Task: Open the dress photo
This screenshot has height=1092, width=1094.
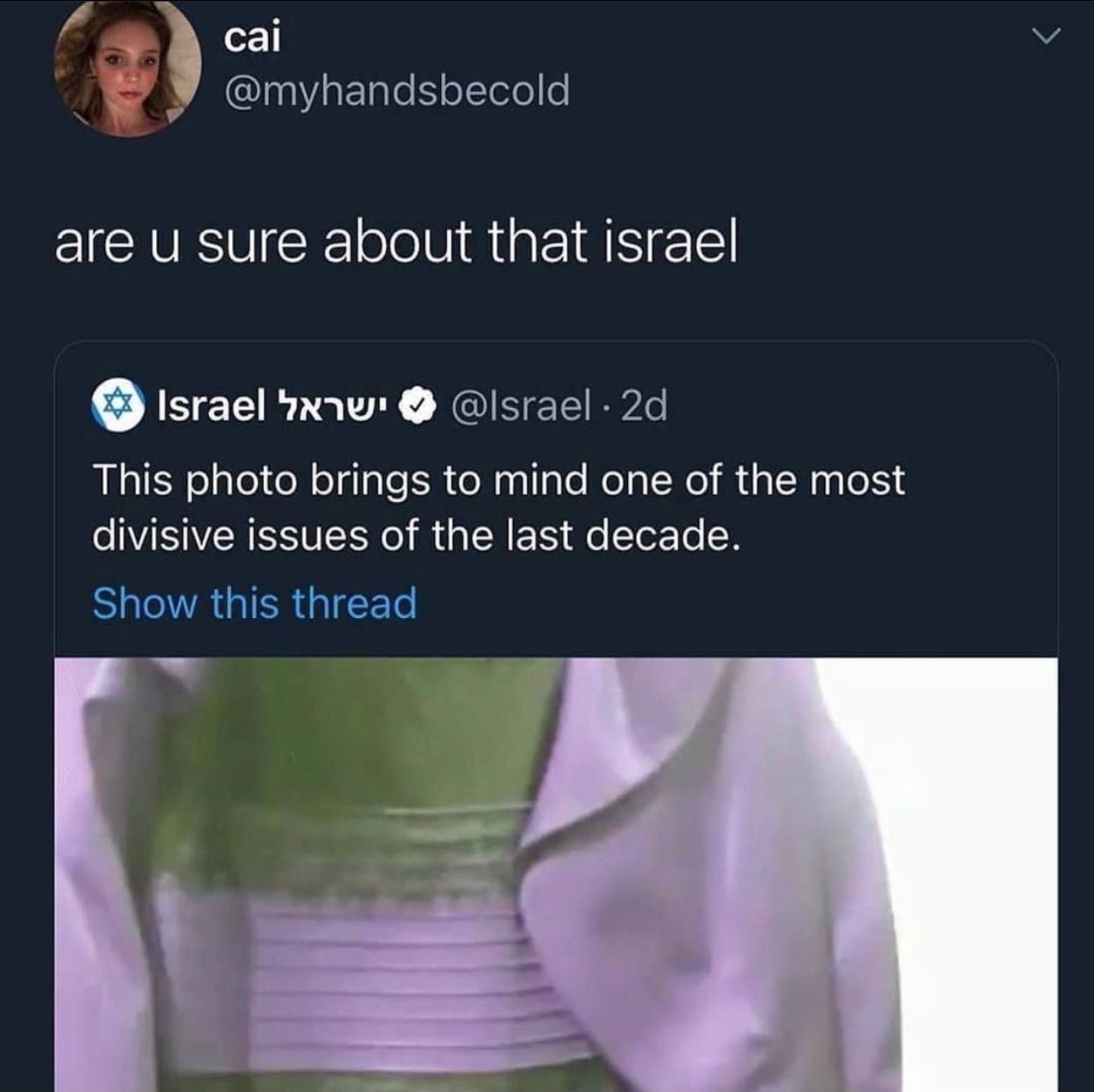Action: pos(556,875)
